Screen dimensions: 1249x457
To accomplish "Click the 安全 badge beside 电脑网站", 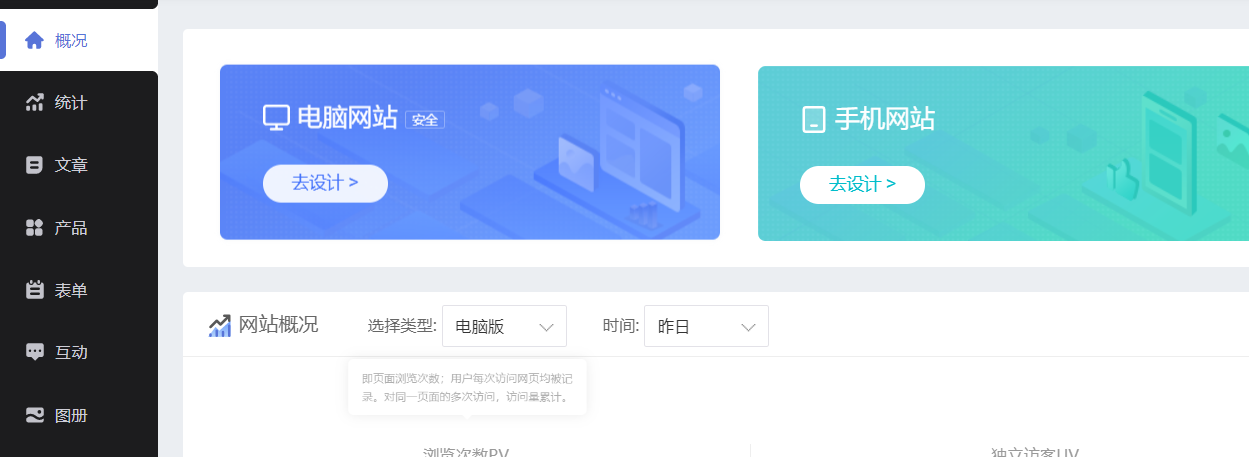I will [425, 120].
